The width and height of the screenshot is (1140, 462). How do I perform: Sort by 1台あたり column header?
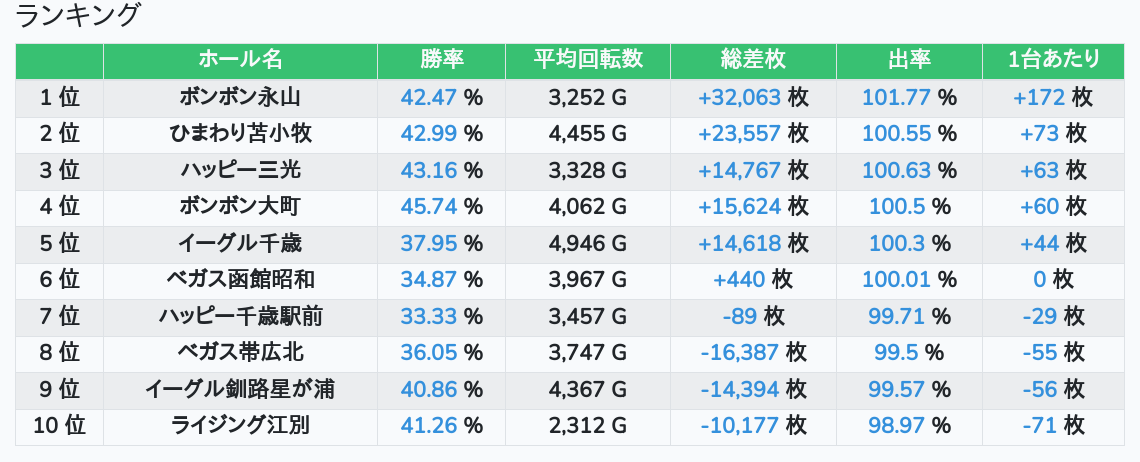(1054, 60)
